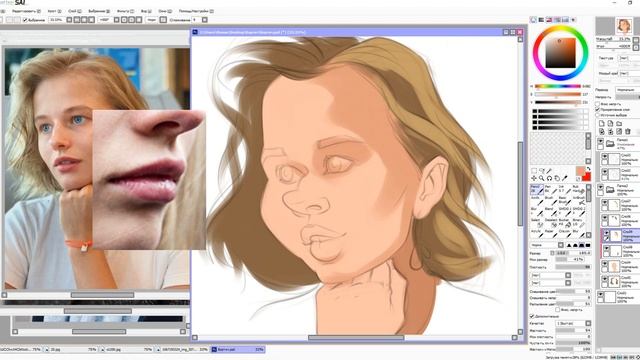The width and height of the screenshot is (640, 360).
Task: Click the foreground color swatch
Action: tap(580, 171)
